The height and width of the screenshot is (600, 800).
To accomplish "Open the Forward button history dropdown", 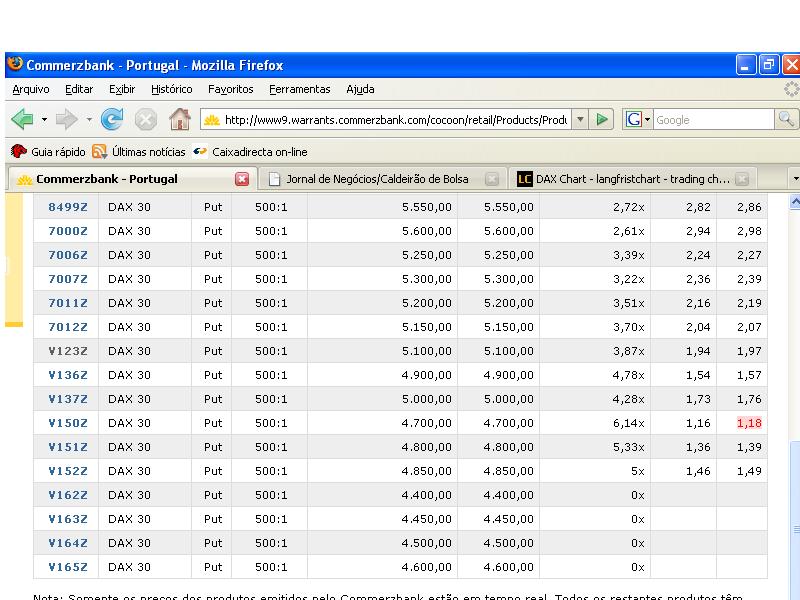I will tap(89, 120).
